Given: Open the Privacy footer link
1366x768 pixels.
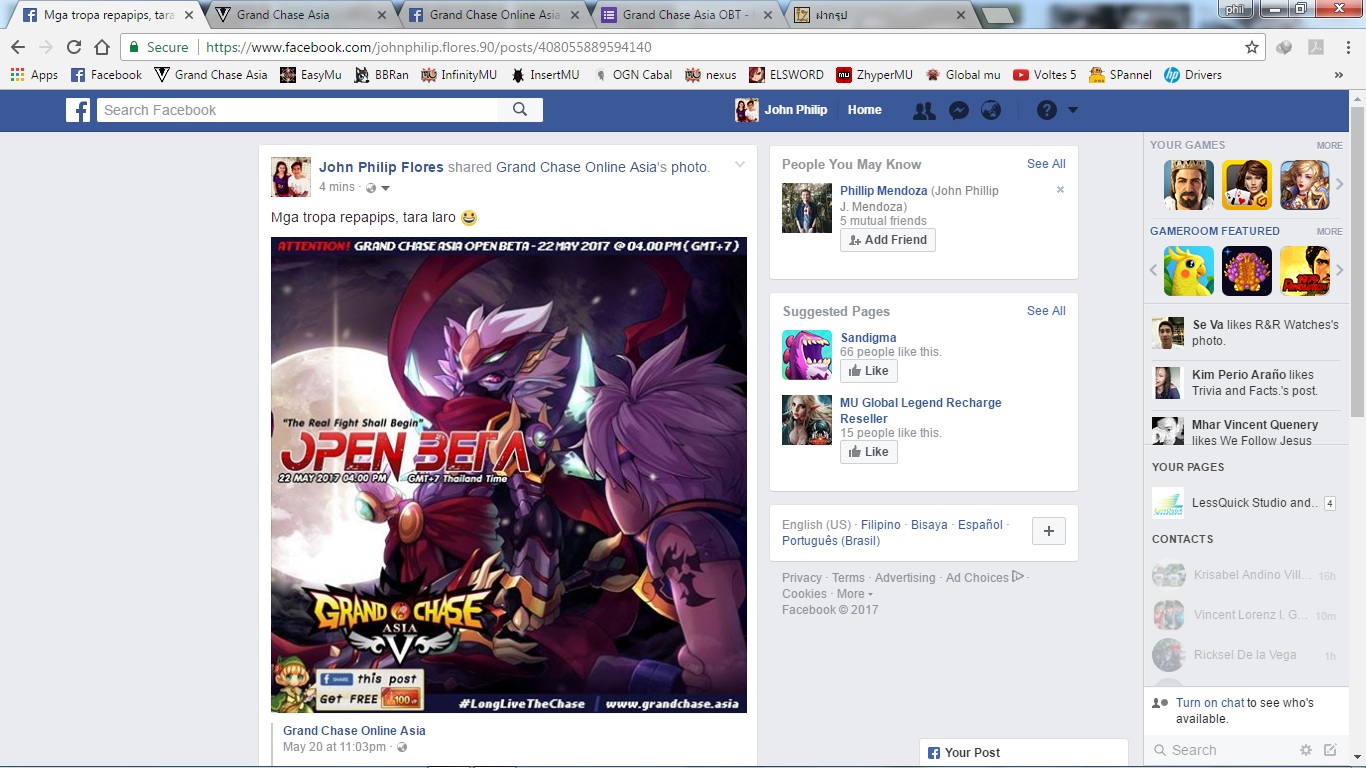Looking at the screenshot, I should [x=802, y=578].
